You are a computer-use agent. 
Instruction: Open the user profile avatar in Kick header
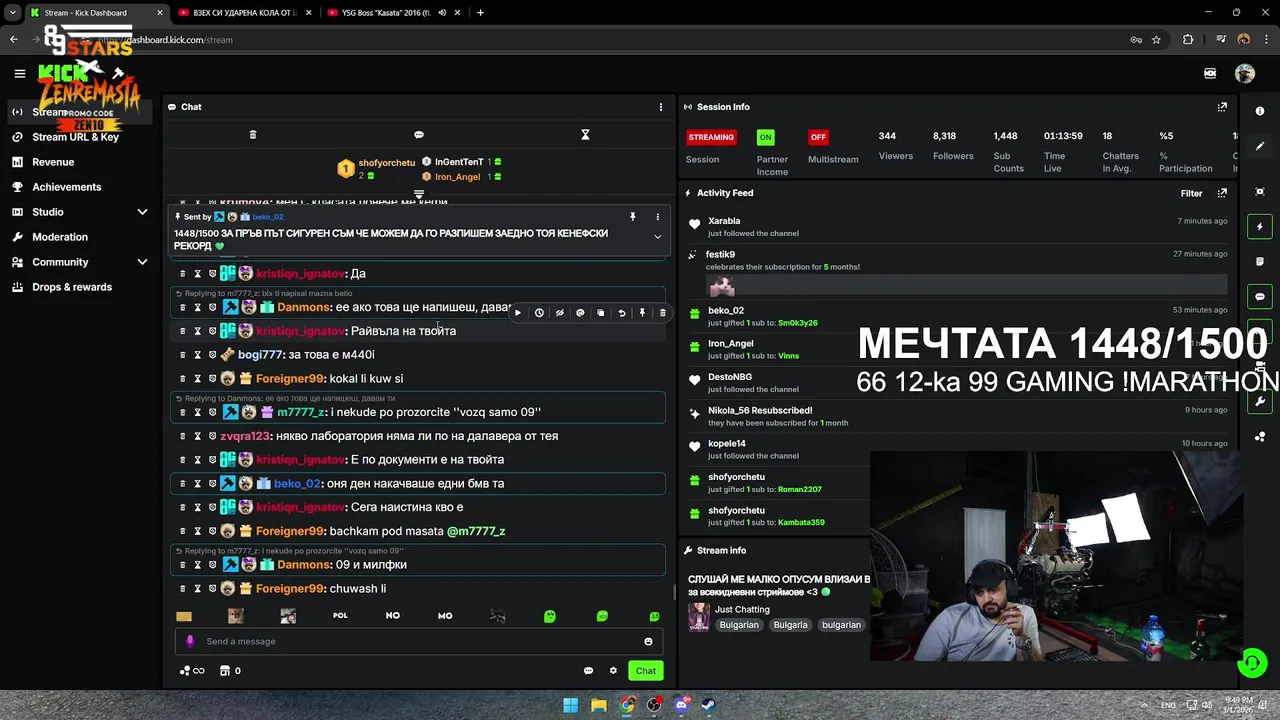click(1245, 73)
